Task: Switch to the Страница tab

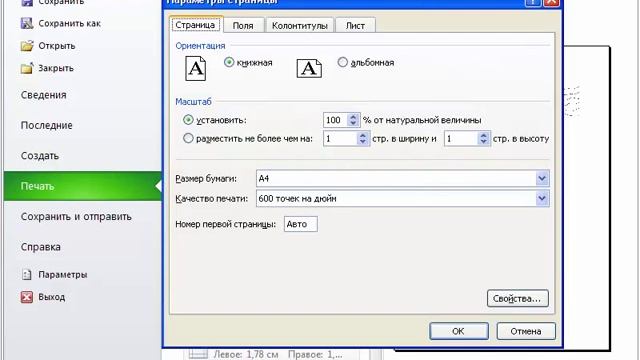Action: point(196,25)
